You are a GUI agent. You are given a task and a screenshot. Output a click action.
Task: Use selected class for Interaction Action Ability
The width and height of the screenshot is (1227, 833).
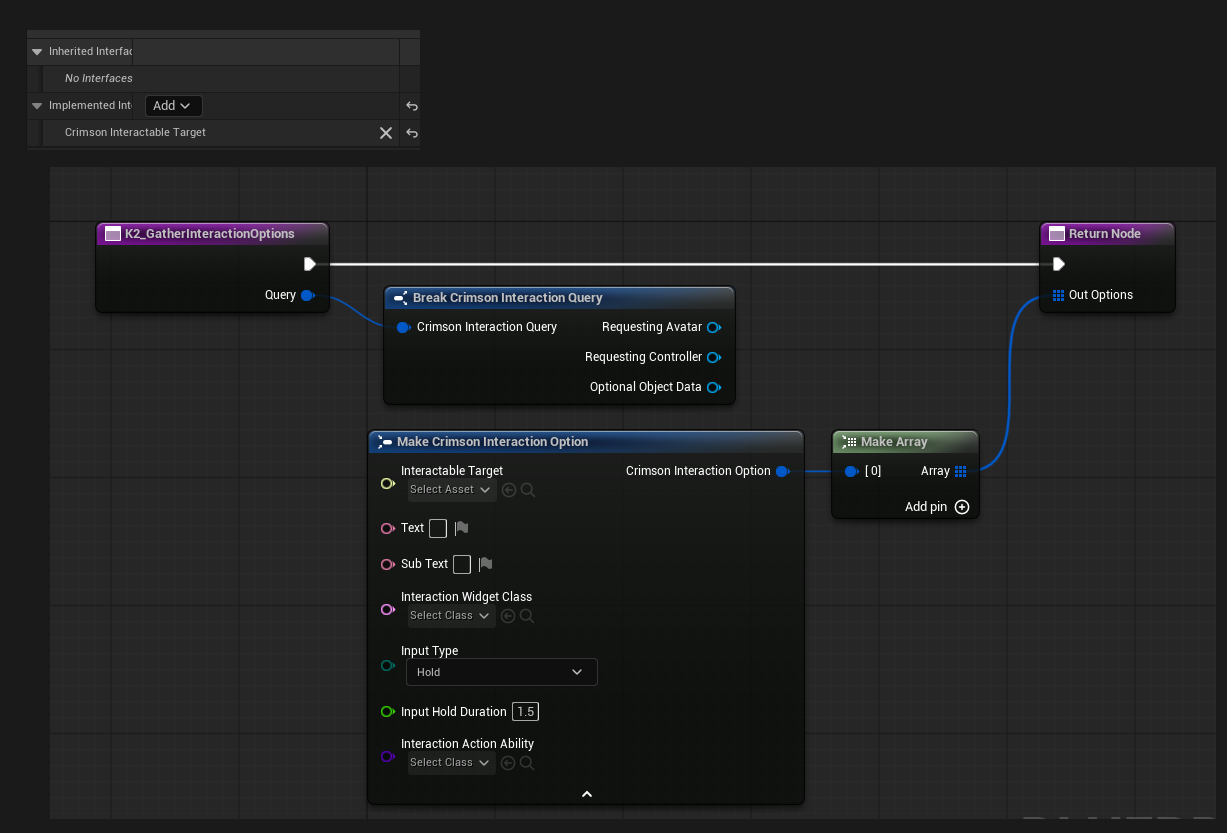(509, 763)
